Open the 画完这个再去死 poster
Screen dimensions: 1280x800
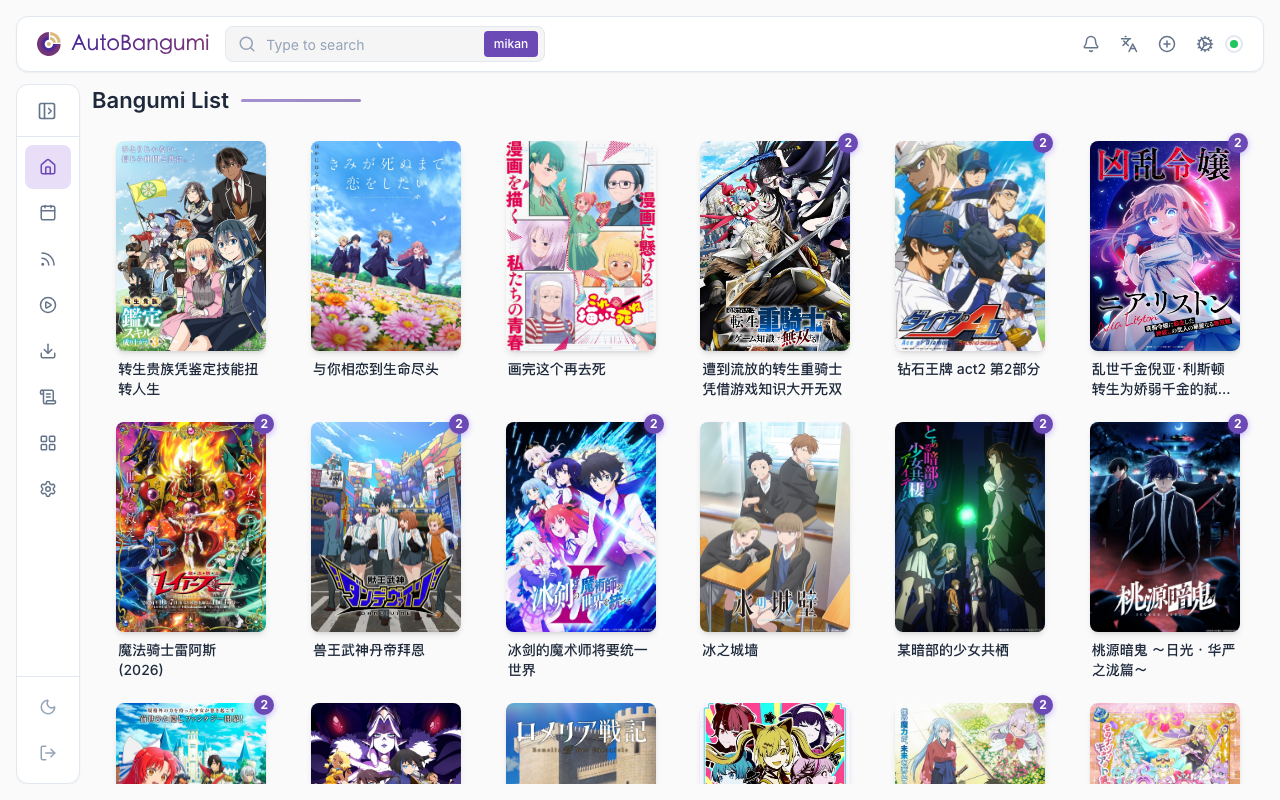tap(581, 246)
